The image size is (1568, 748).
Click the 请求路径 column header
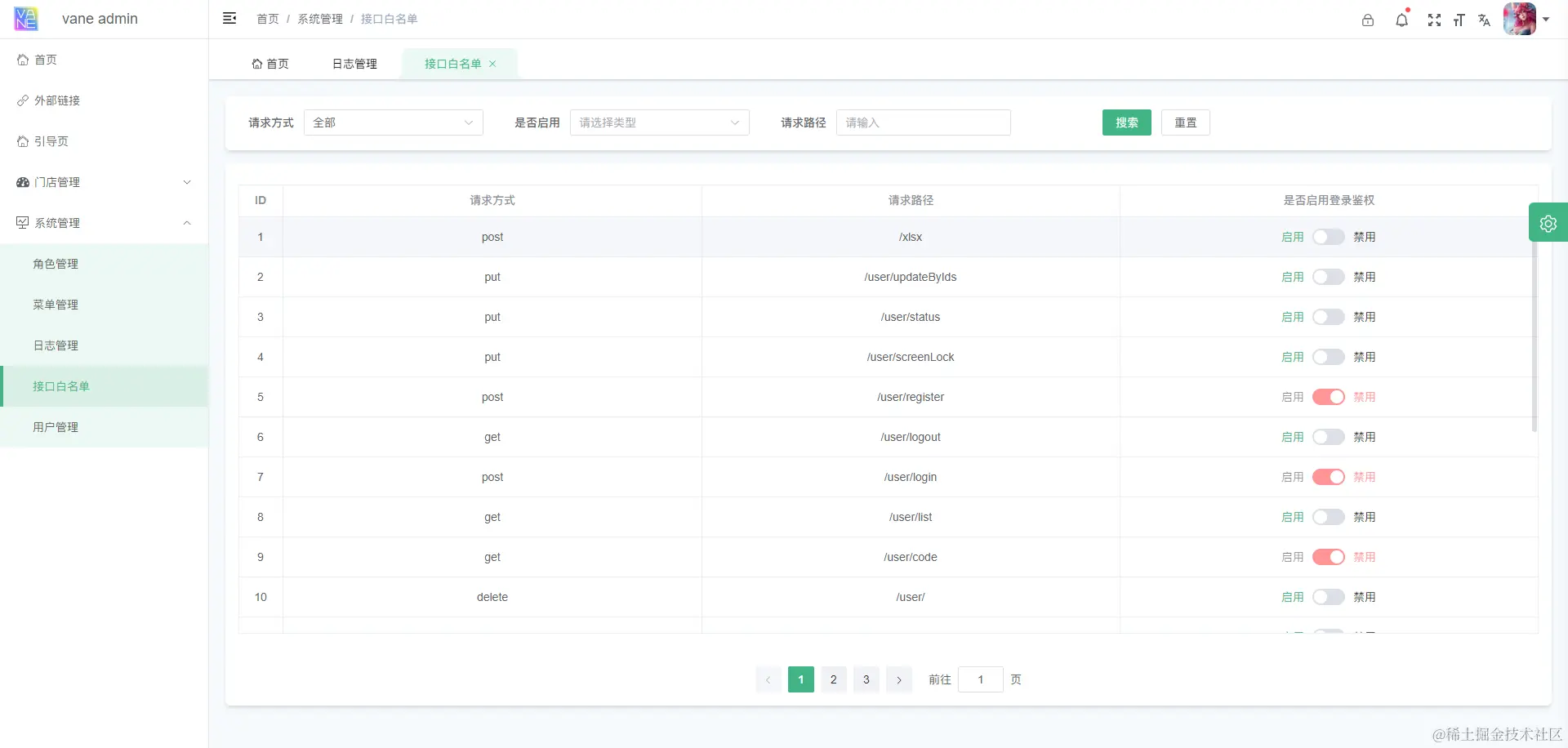click(911, 200)
